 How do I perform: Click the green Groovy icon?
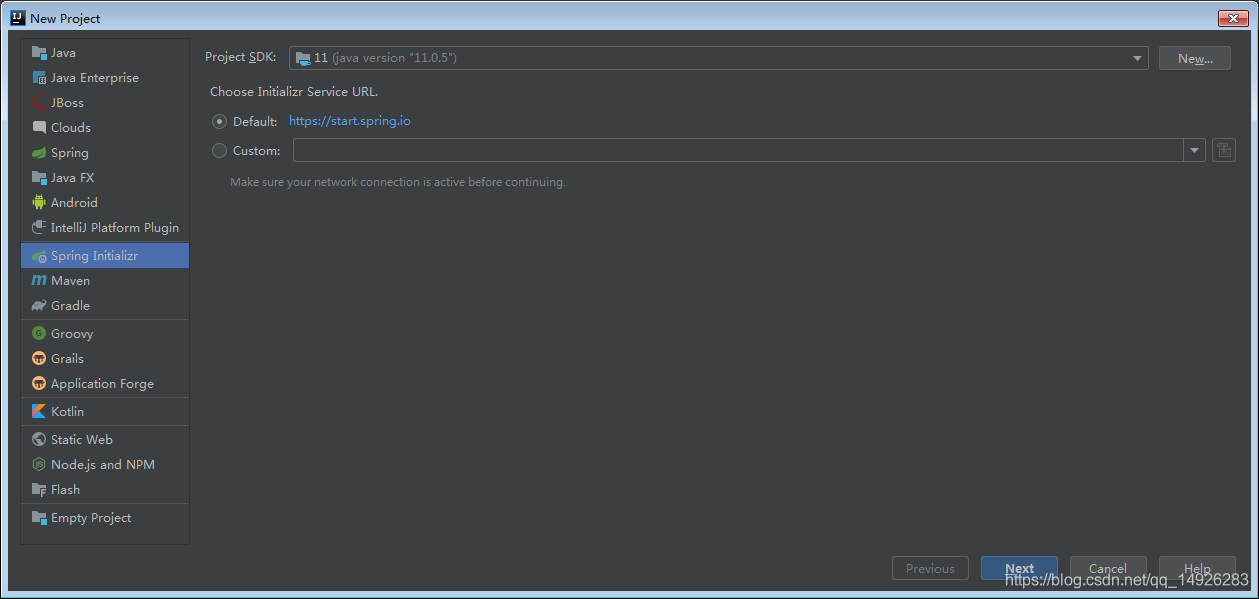tap(39, 334)
